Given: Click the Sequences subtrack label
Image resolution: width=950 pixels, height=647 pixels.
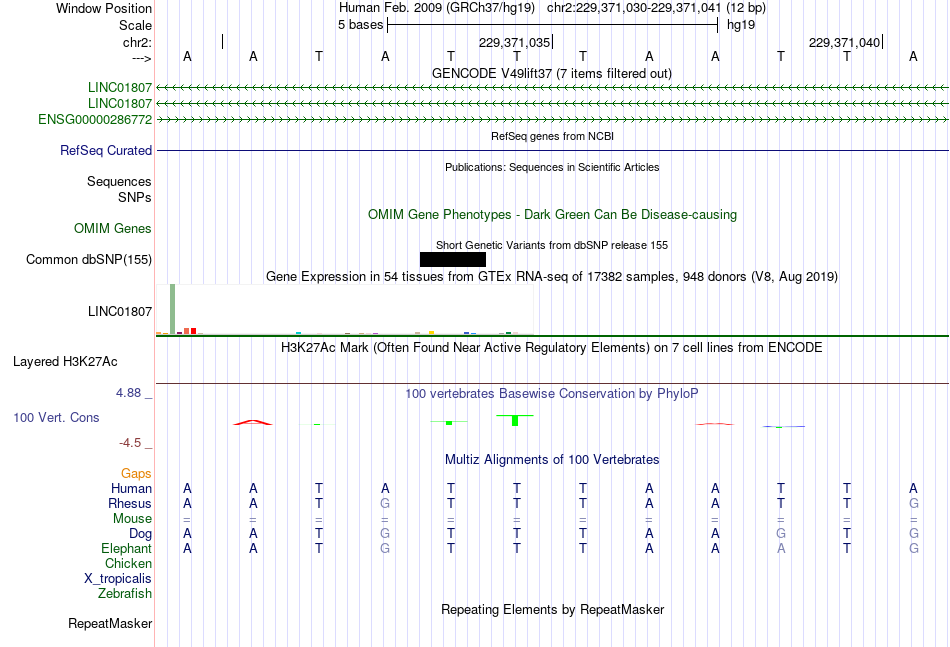Looking at the screenshot, I should pos(119,181).
